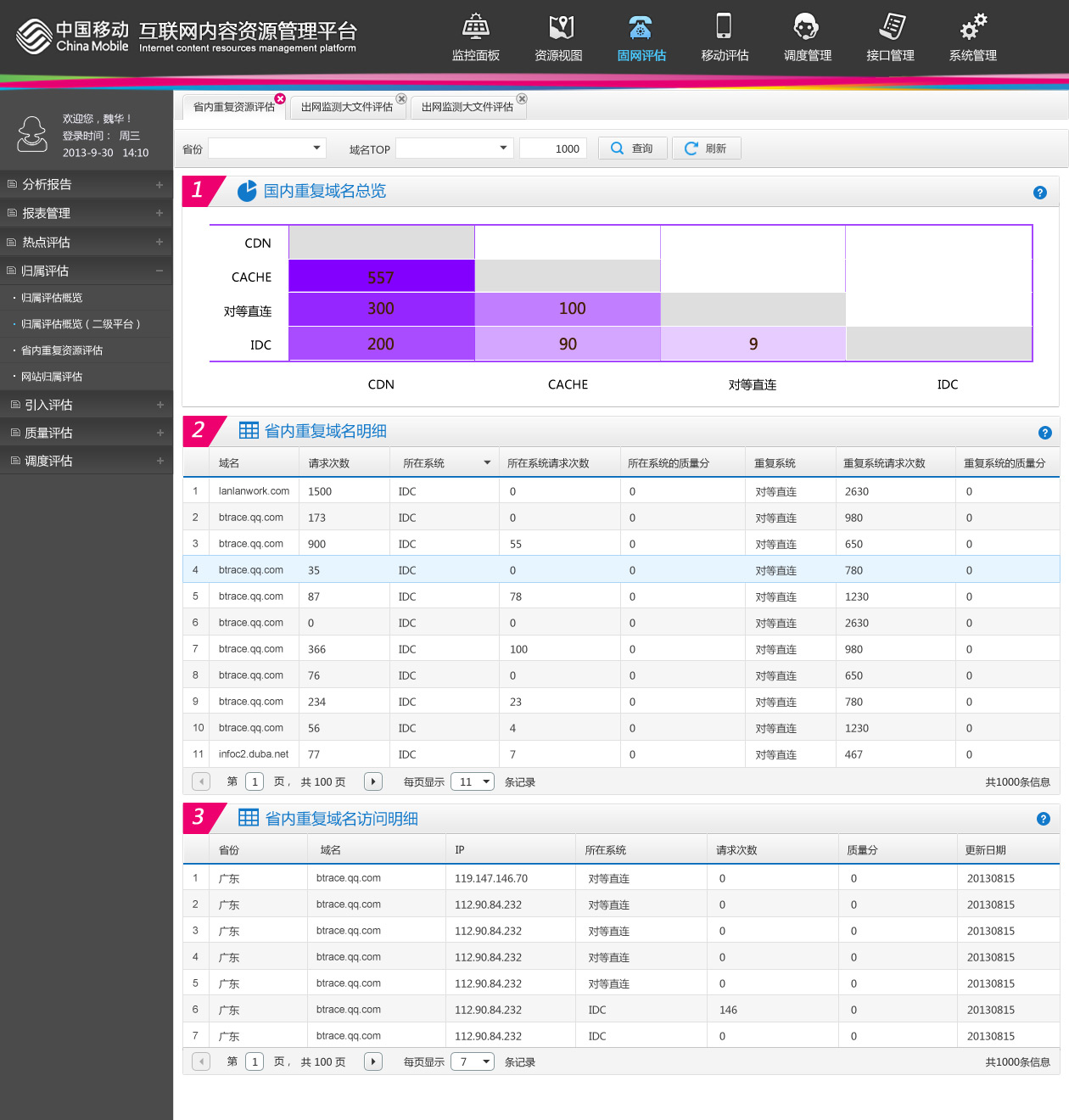Click help icon for 省内重复域名访问明细
The height and width of the screenshot is (1120, 1069).
click(1043, 819)
